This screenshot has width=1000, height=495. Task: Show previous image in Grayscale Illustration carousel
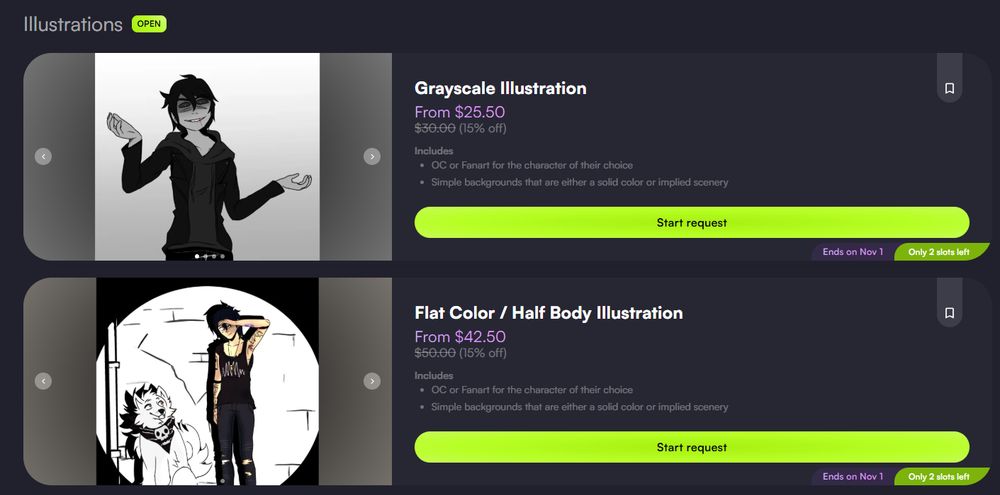coord(43,156)
